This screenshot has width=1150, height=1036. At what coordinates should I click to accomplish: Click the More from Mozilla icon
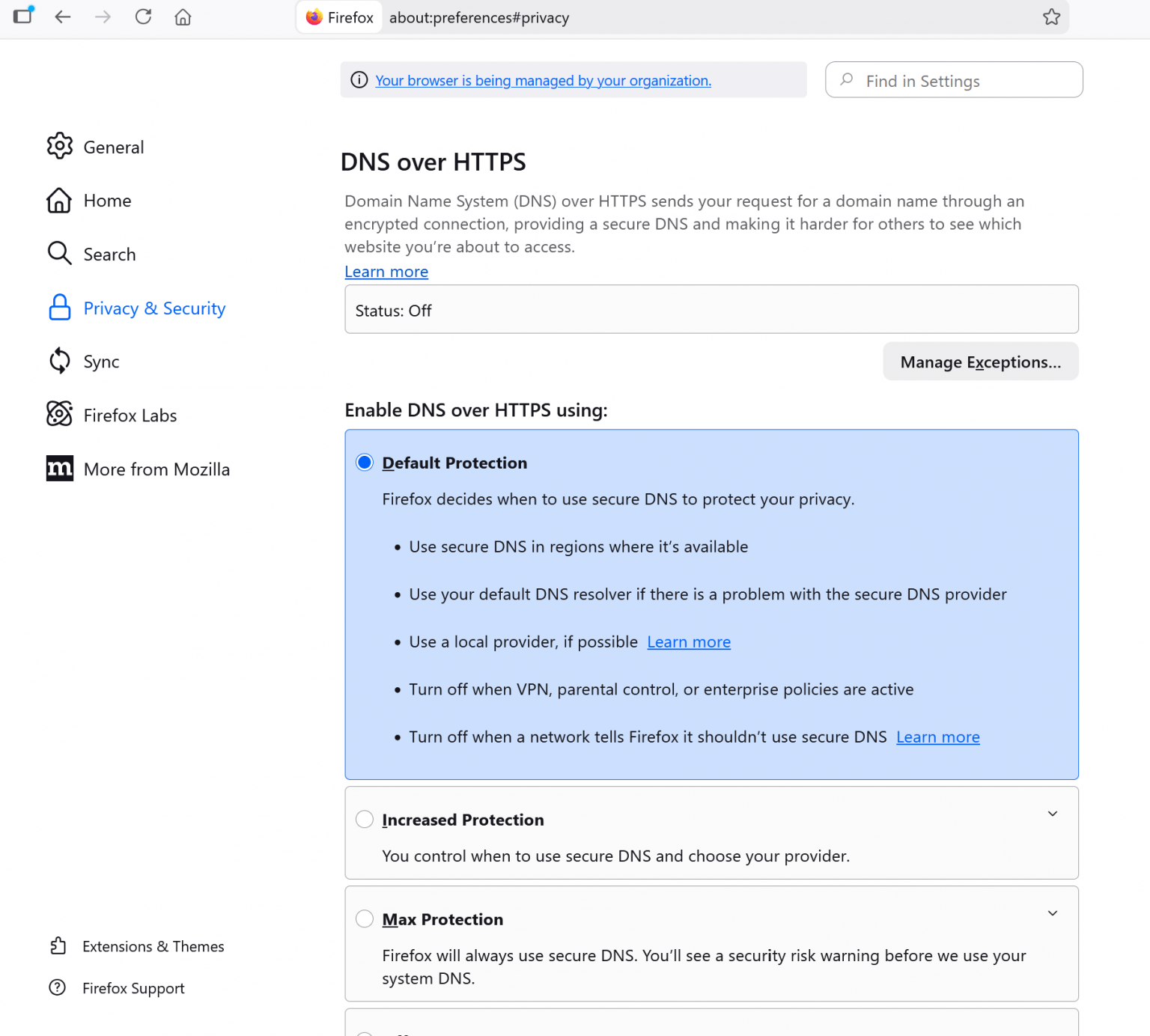(x=59, y=469)
